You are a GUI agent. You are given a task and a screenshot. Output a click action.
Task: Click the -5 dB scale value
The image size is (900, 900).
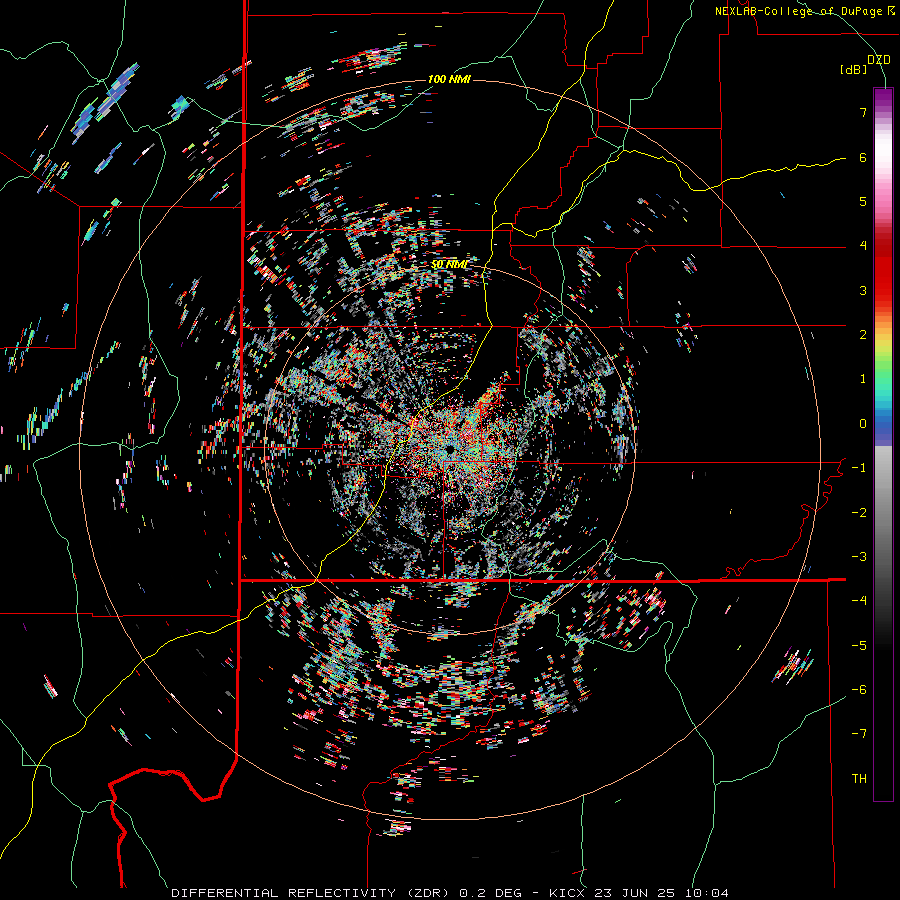pos(859,646)
